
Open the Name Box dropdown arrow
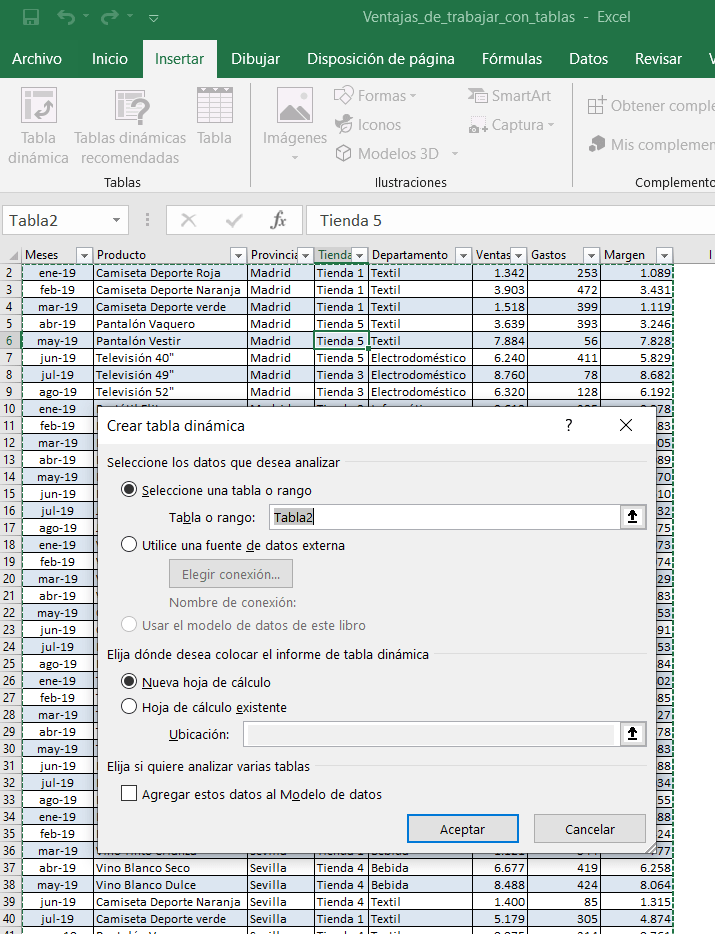pyautogui.click(x=116, y=220)
